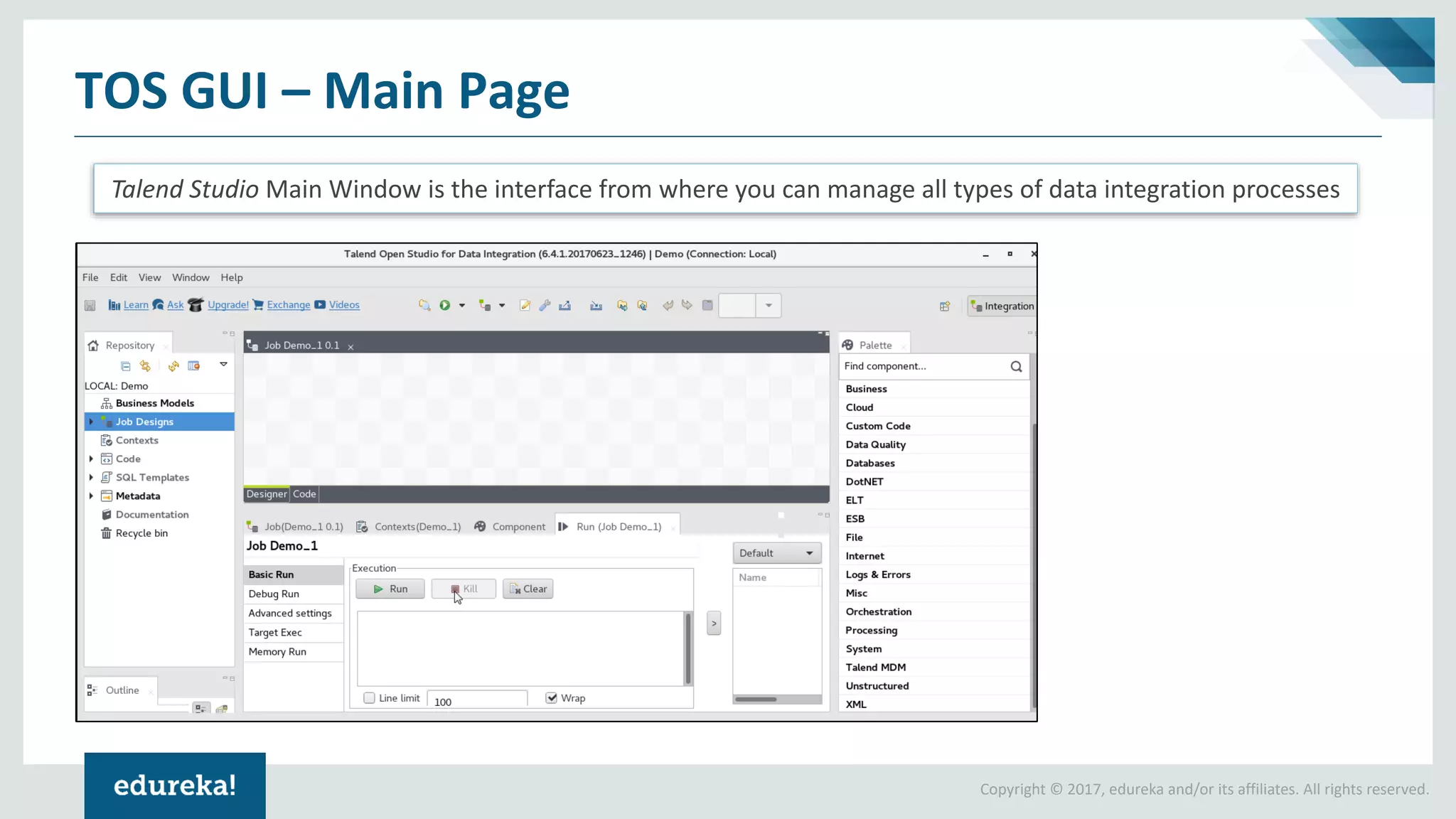Click the Save icon in the toolbar

coord(90,306)
